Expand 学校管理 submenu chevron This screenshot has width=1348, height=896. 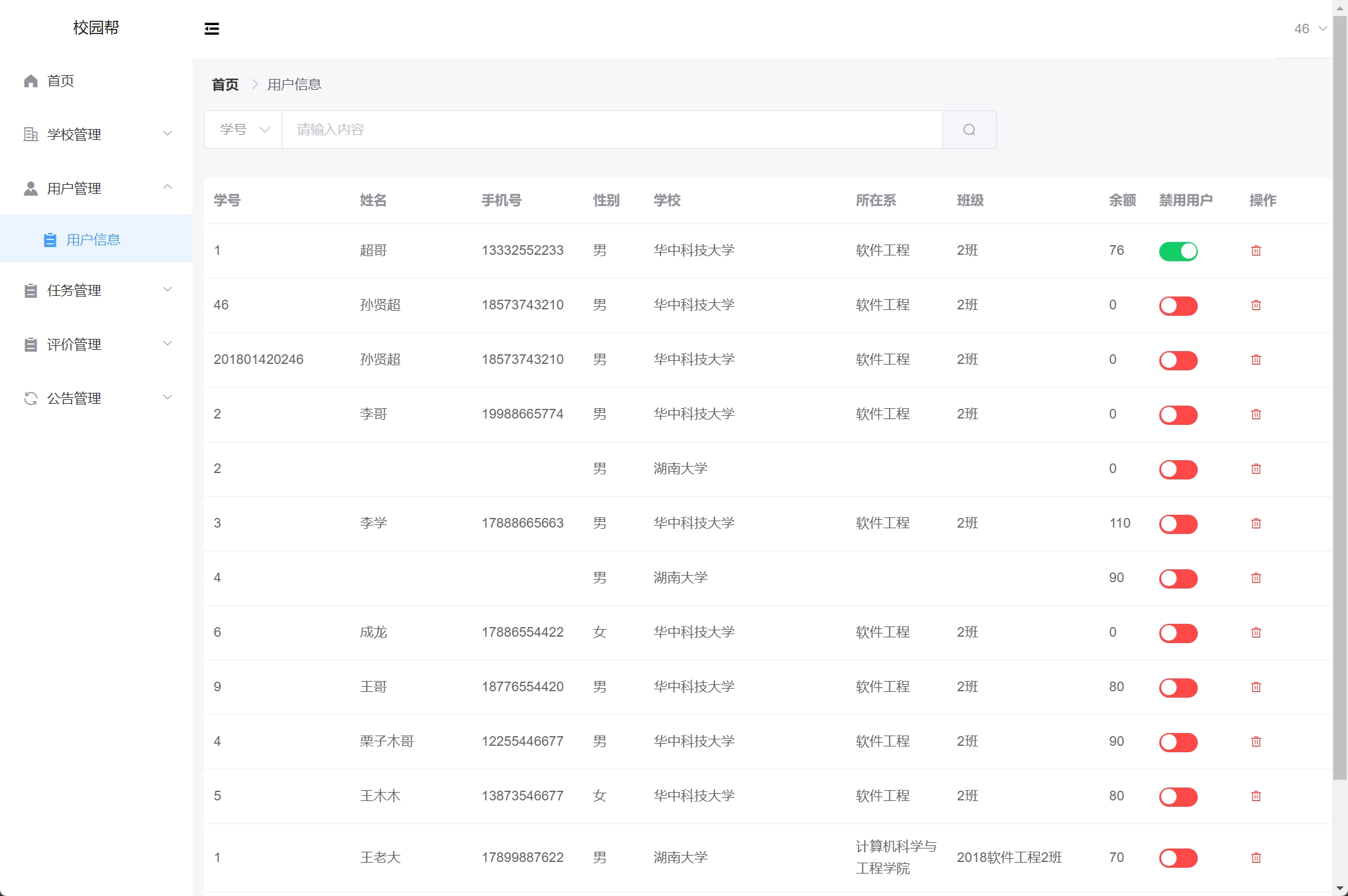click(x=168, y=134)
